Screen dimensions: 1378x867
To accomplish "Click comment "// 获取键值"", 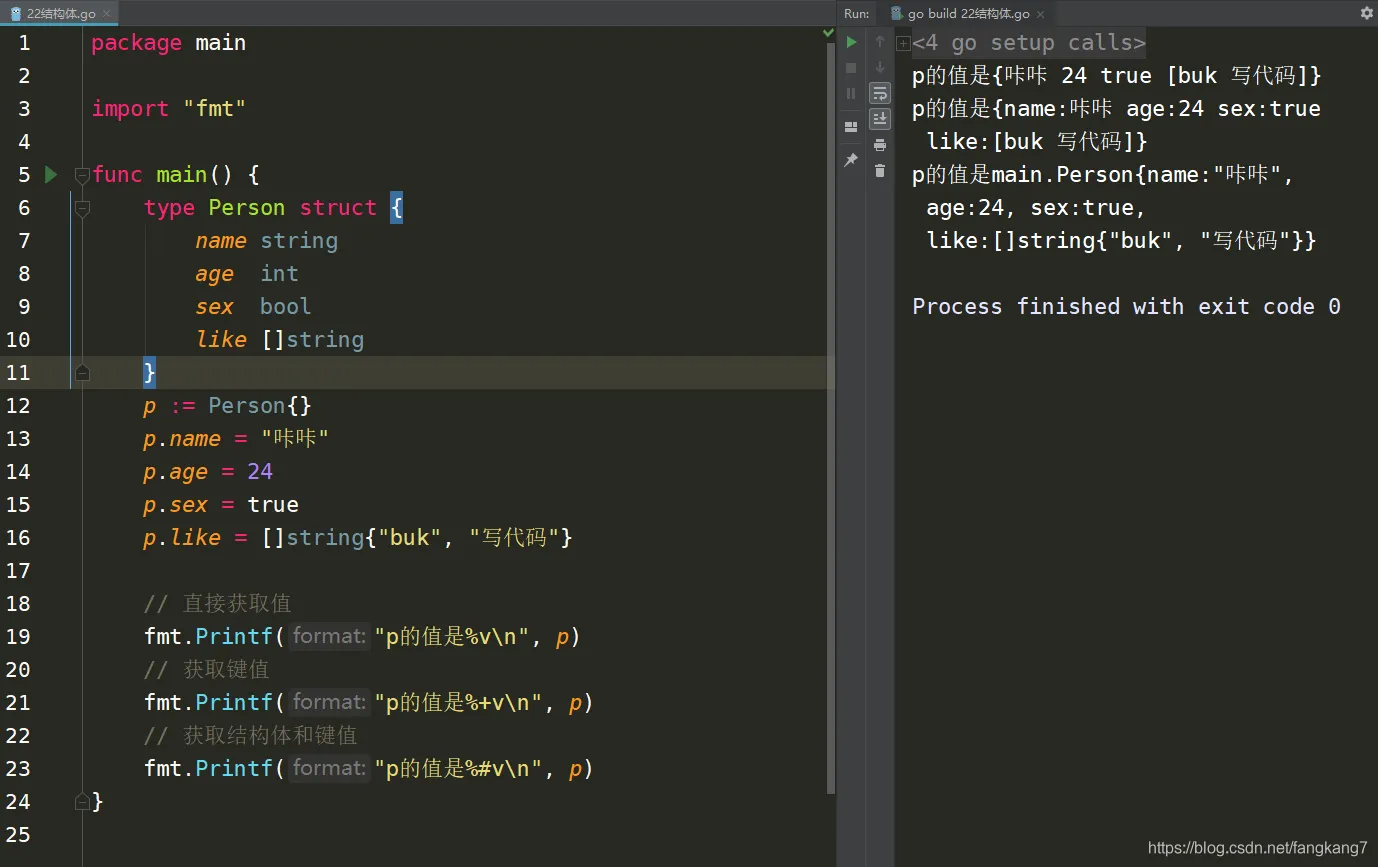I will (x=207, y=669).
